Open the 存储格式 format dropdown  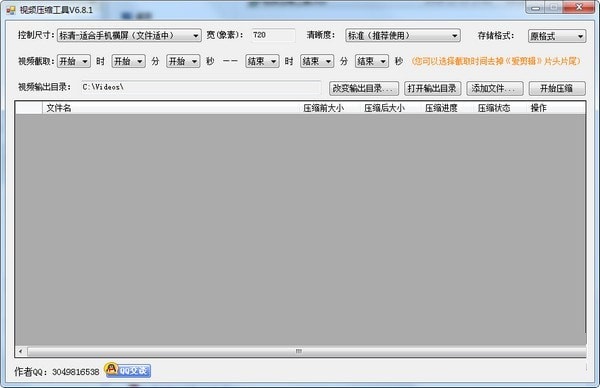[x=557, y=36]
